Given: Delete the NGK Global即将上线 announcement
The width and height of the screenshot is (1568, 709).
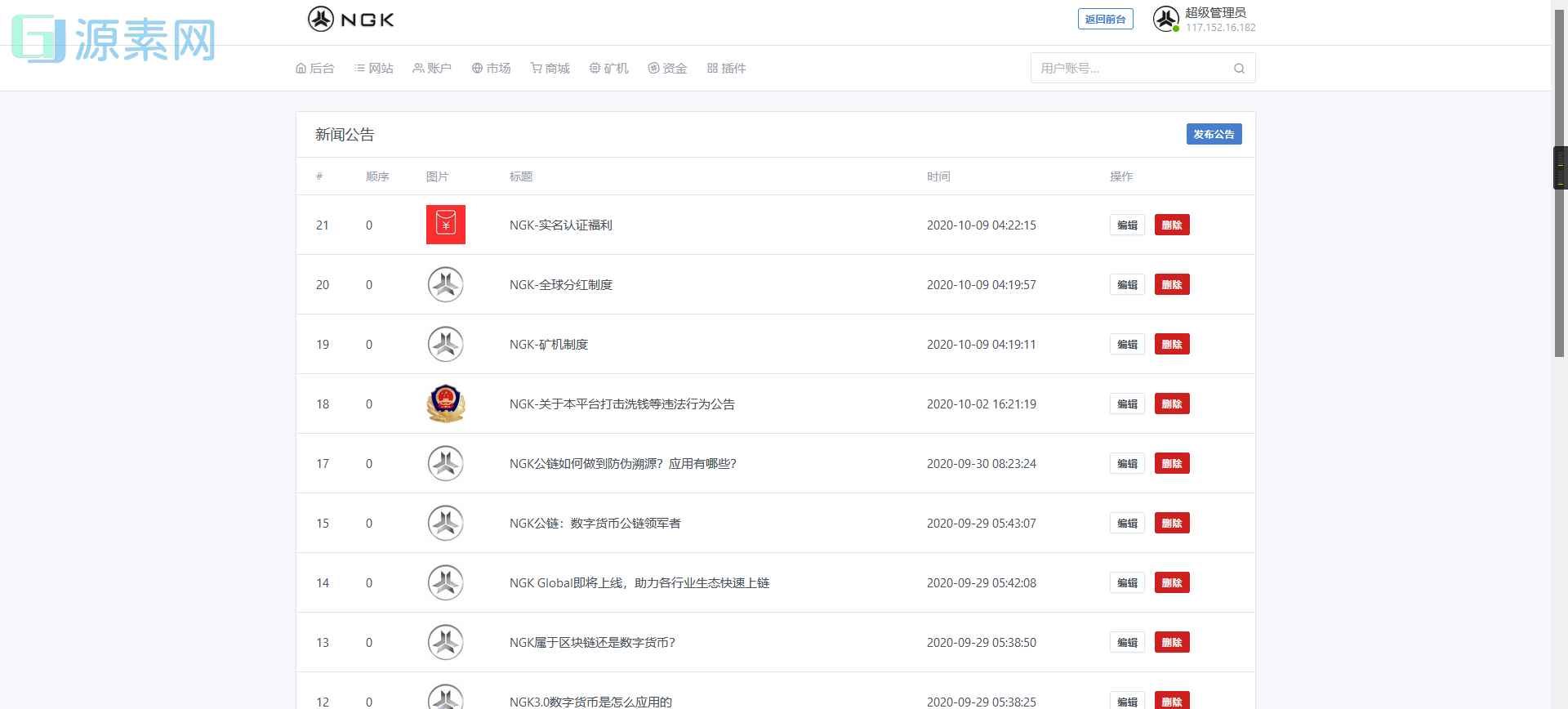Looking at the screenshot, I should (1172, 582).
